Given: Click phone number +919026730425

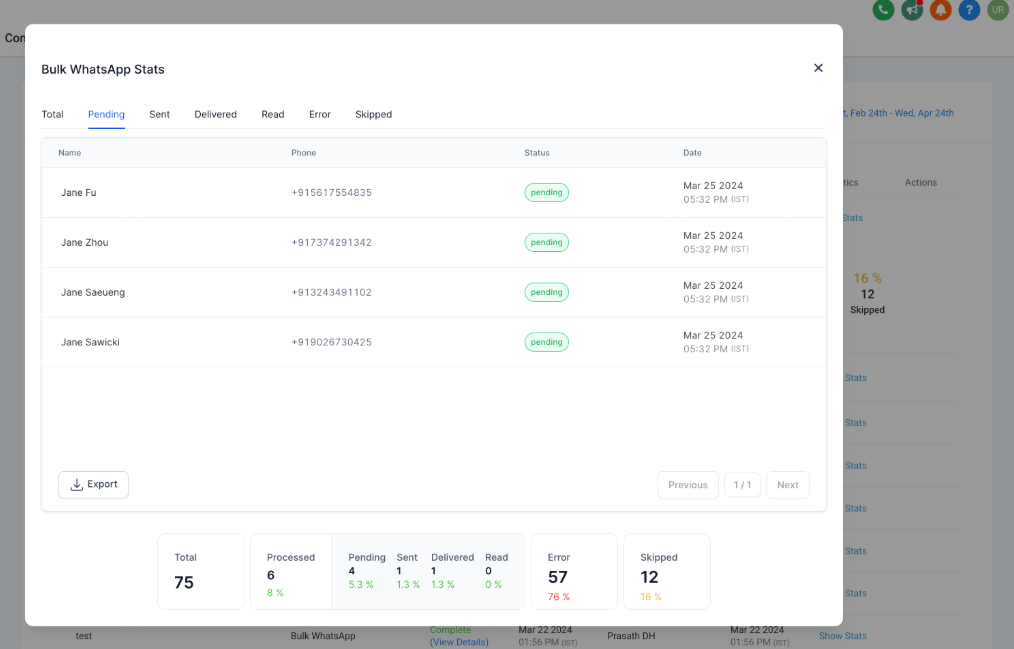Looking at the screenshot, I should [332, 342].
